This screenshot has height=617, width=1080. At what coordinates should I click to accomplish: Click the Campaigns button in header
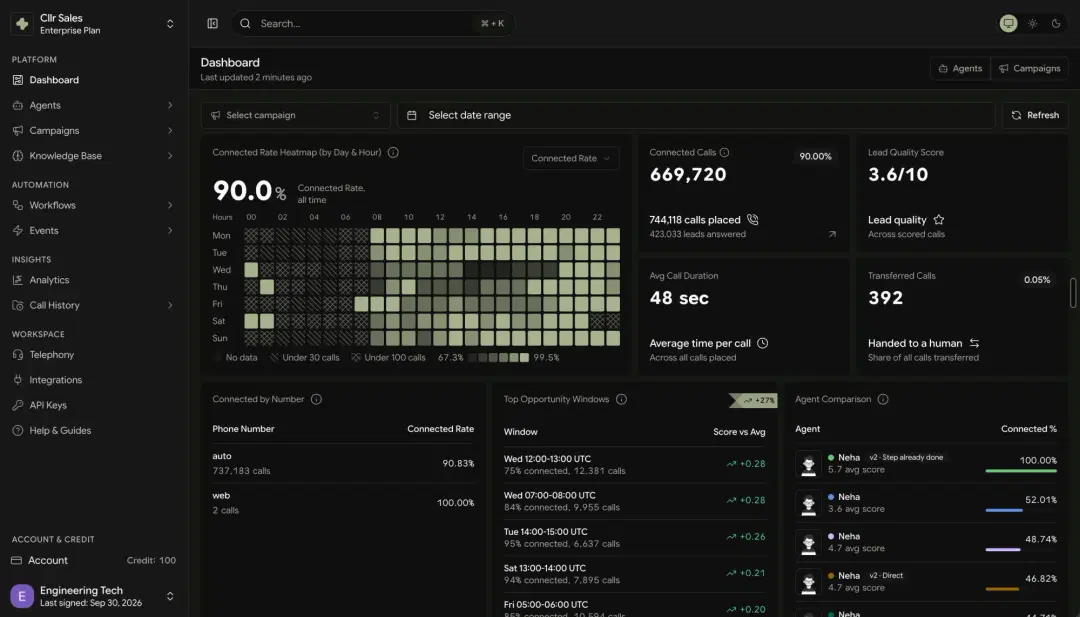(x=1030, y=68)
